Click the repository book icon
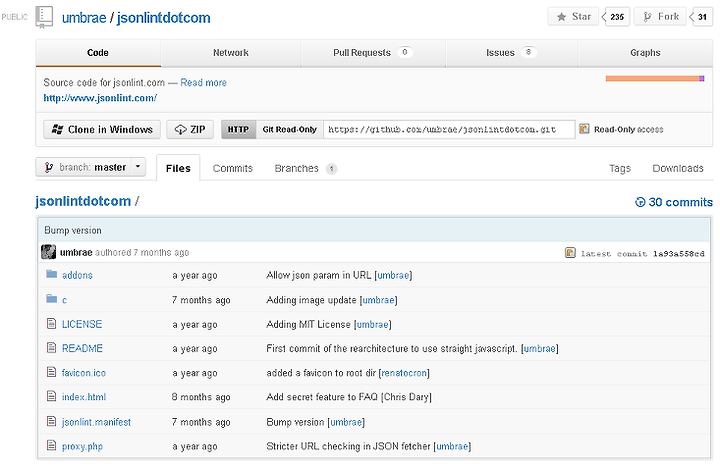 point(44,17)
